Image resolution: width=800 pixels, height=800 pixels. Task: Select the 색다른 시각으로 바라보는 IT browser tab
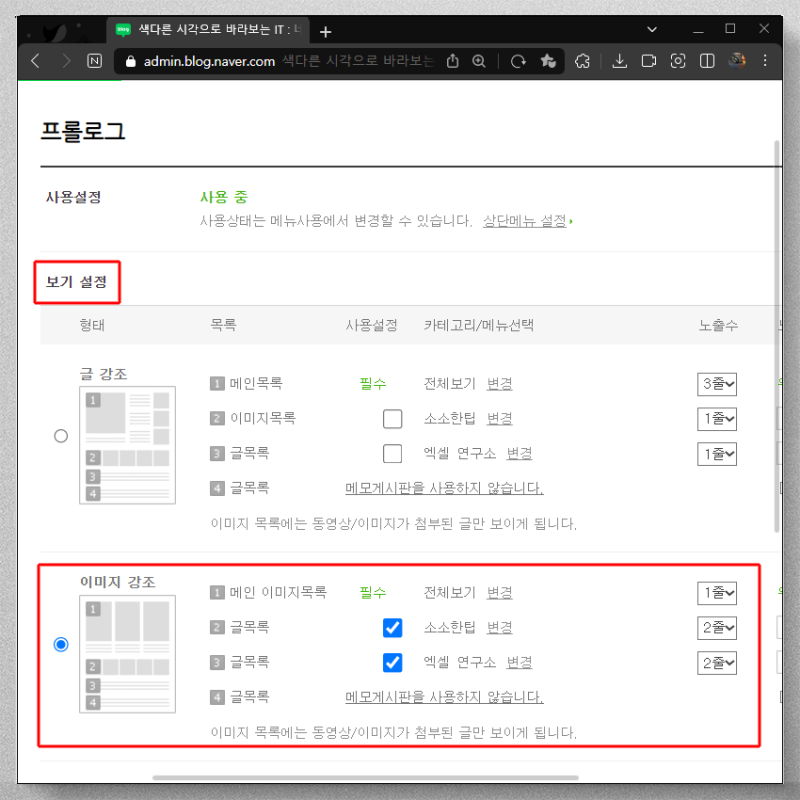coord(208,30)
